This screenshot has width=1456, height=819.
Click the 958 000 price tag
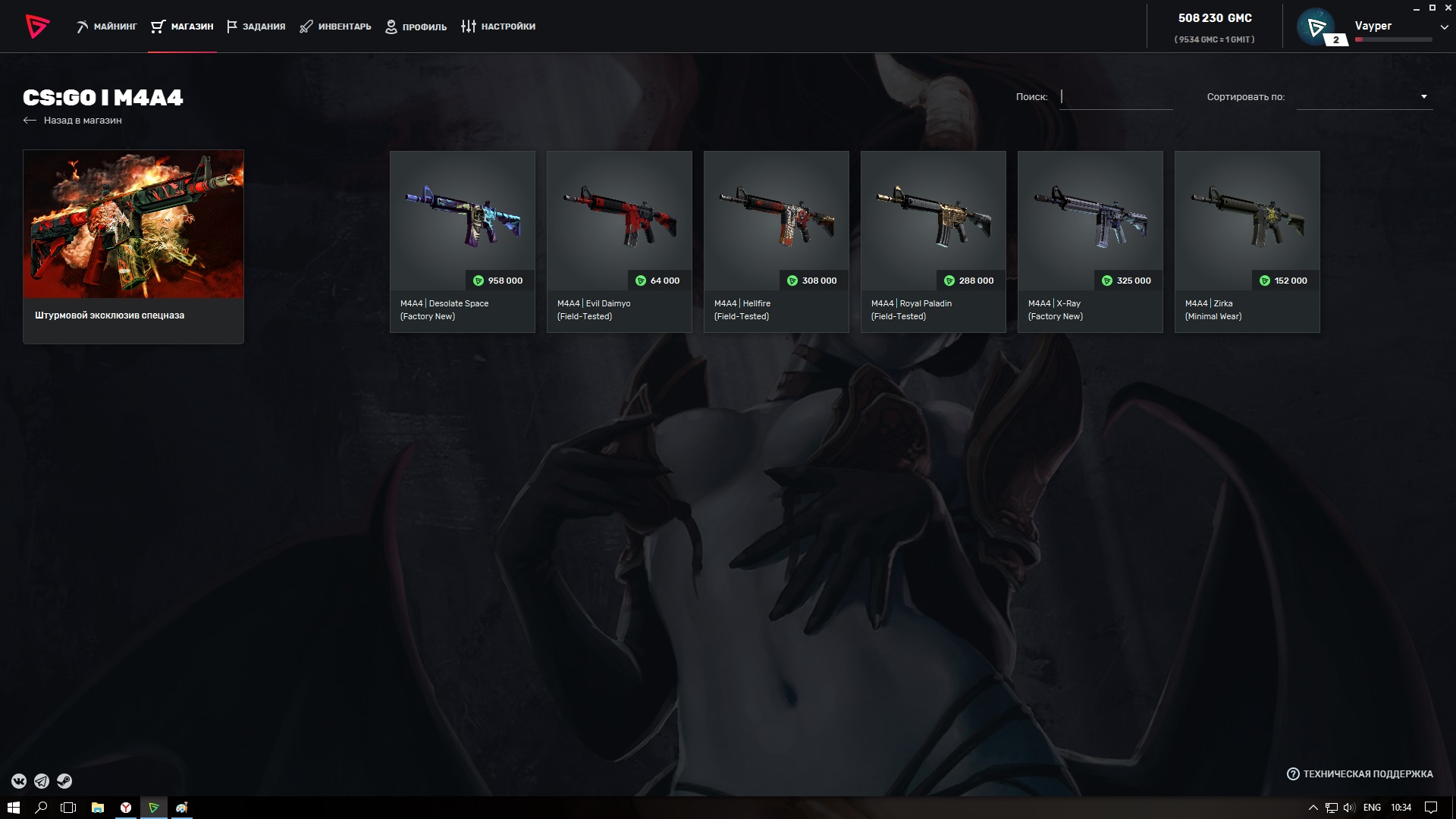click(498, 281)
